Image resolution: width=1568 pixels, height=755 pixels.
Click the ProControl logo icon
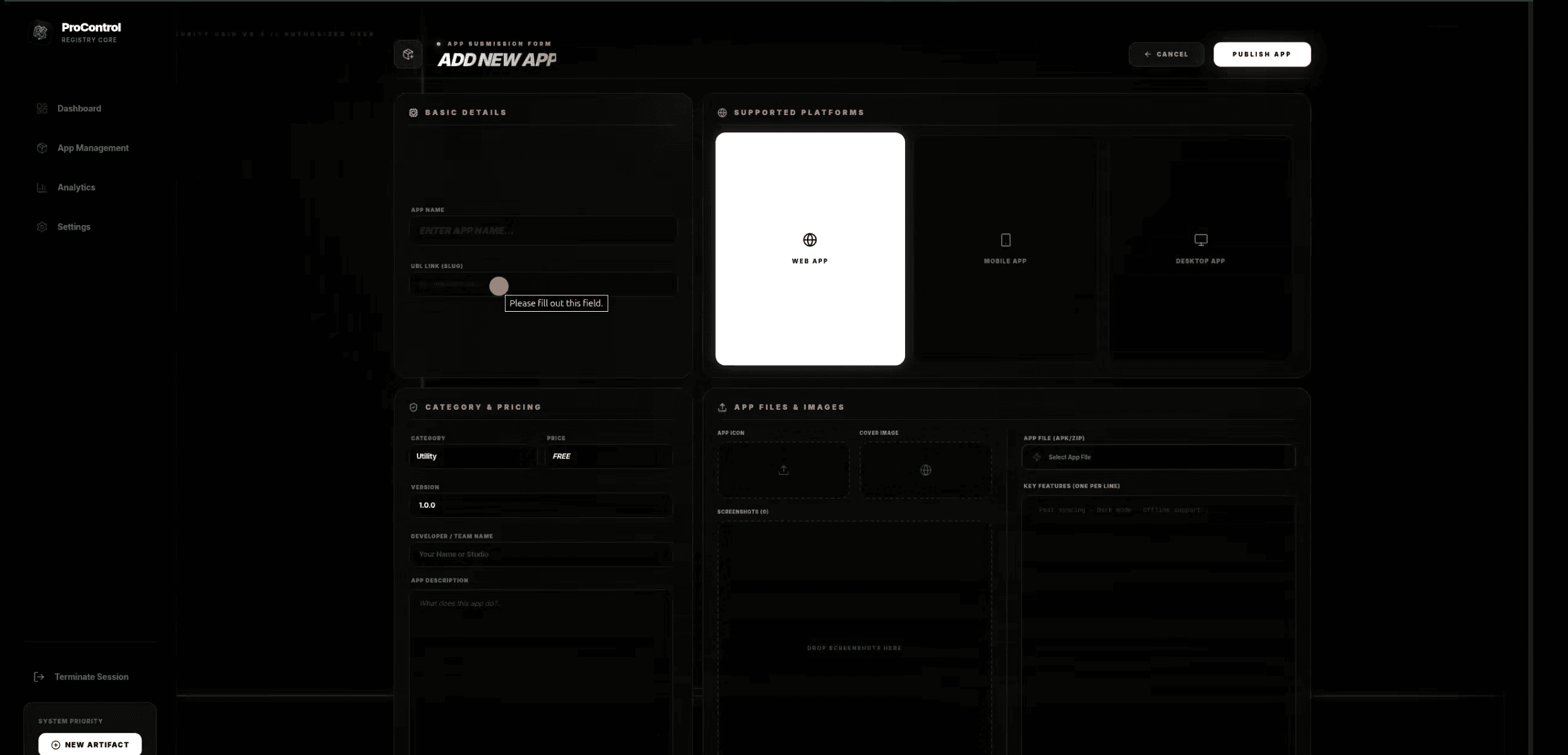[x=40, y=31]
